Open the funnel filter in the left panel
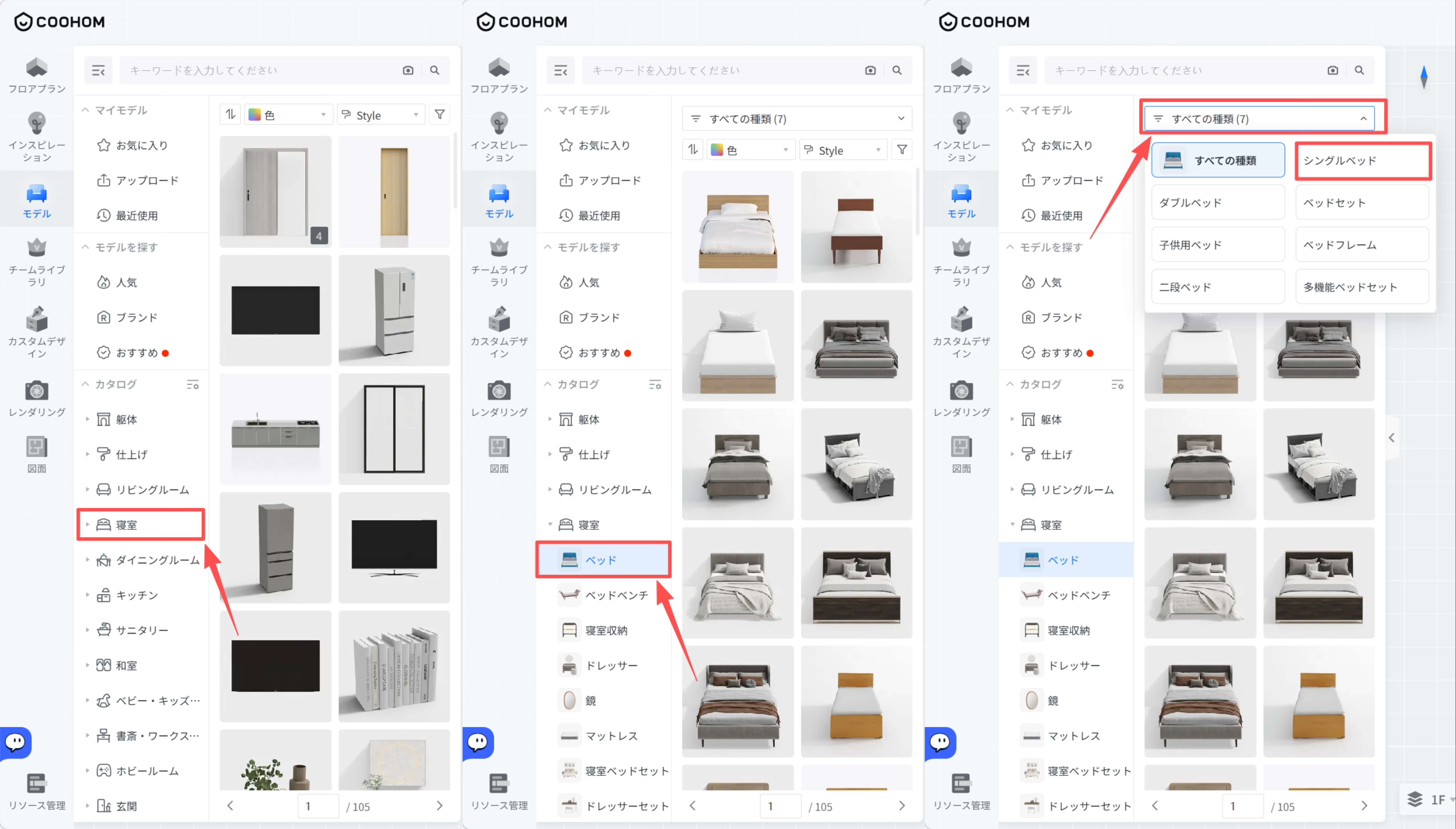The width and height of the screenshot is (1456, 829). pyautogui.click(x=440, y=114)
